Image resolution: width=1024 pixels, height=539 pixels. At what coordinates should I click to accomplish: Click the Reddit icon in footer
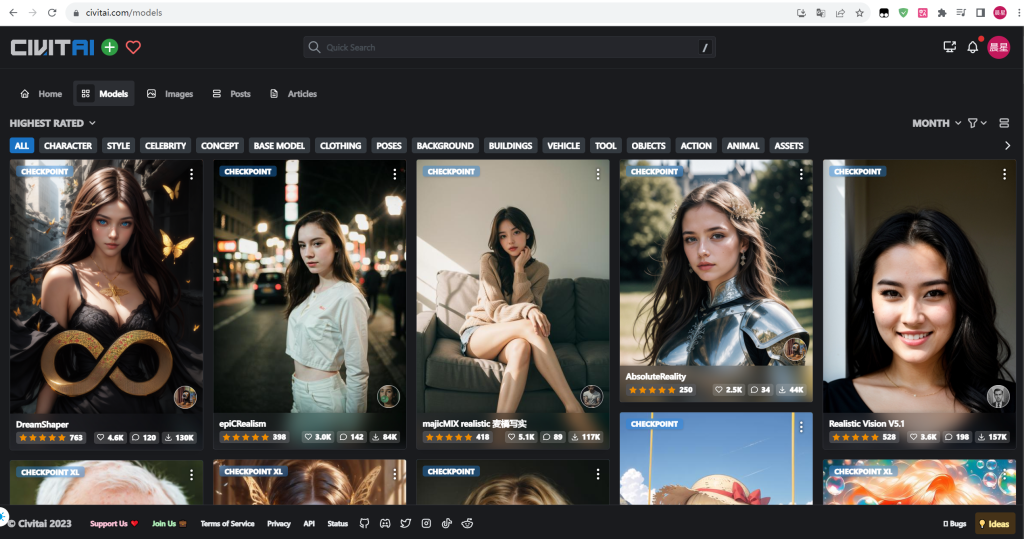467,523
